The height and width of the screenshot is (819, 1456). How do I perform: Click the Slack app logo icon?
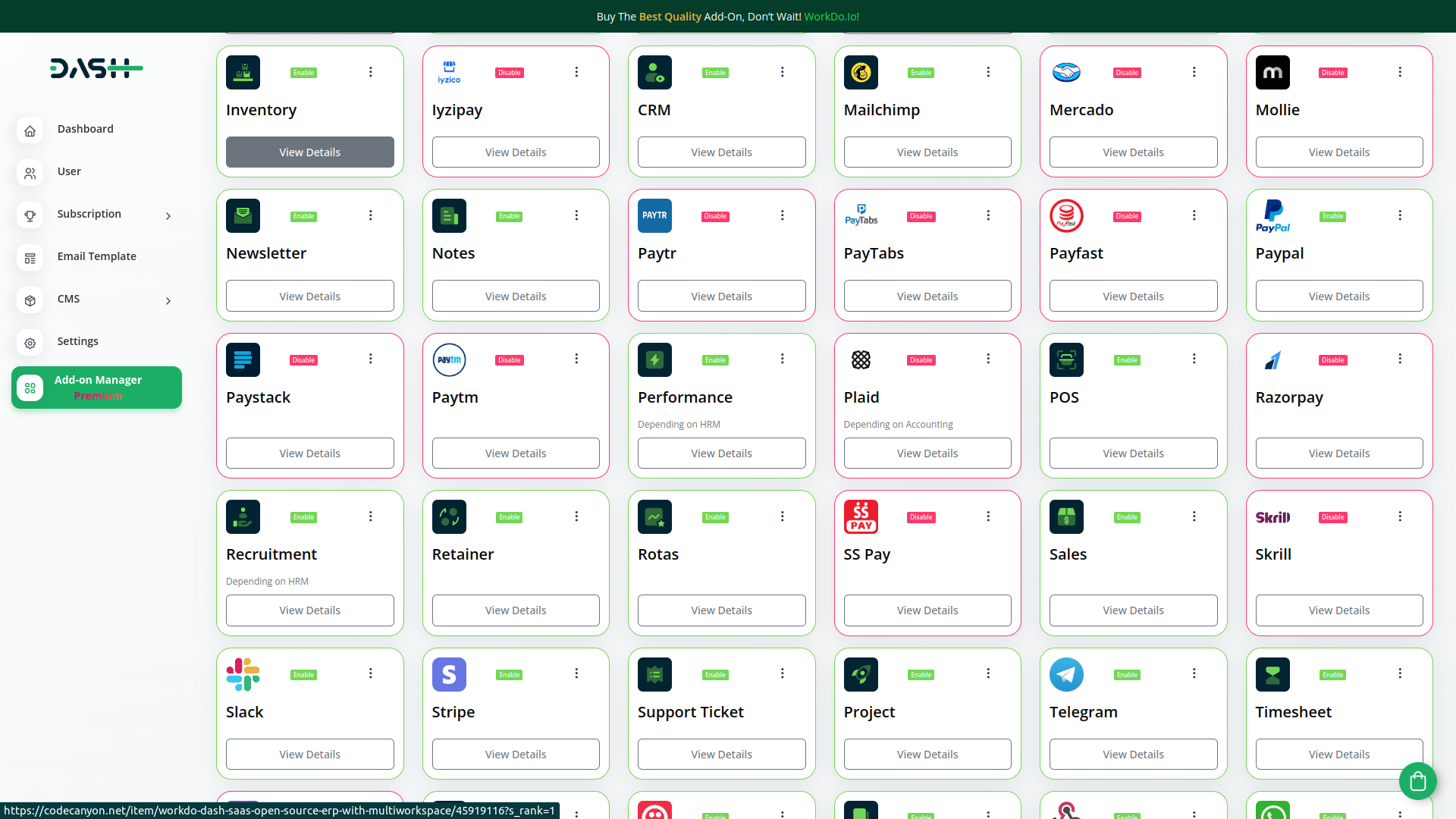tap(243, 674)
